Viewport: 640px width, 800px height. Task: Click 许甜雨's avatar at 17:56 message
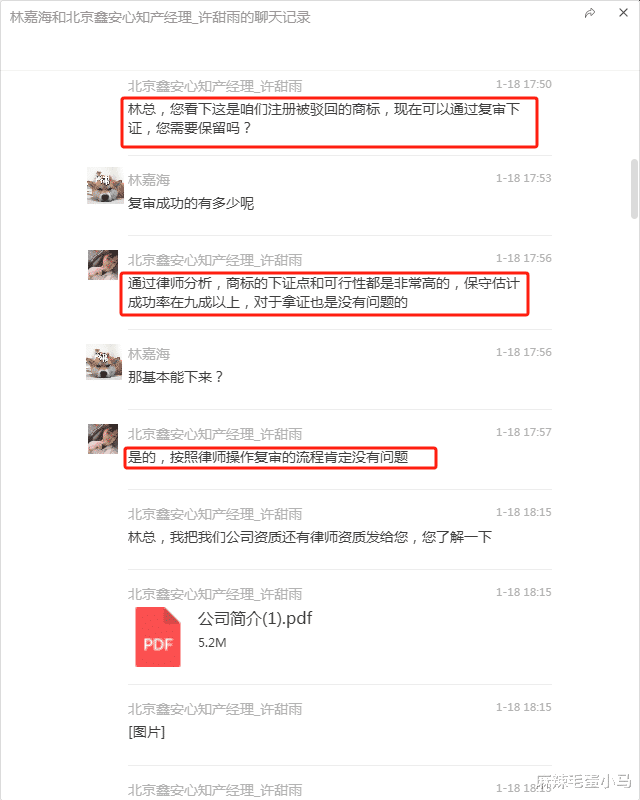pos(103,265)
